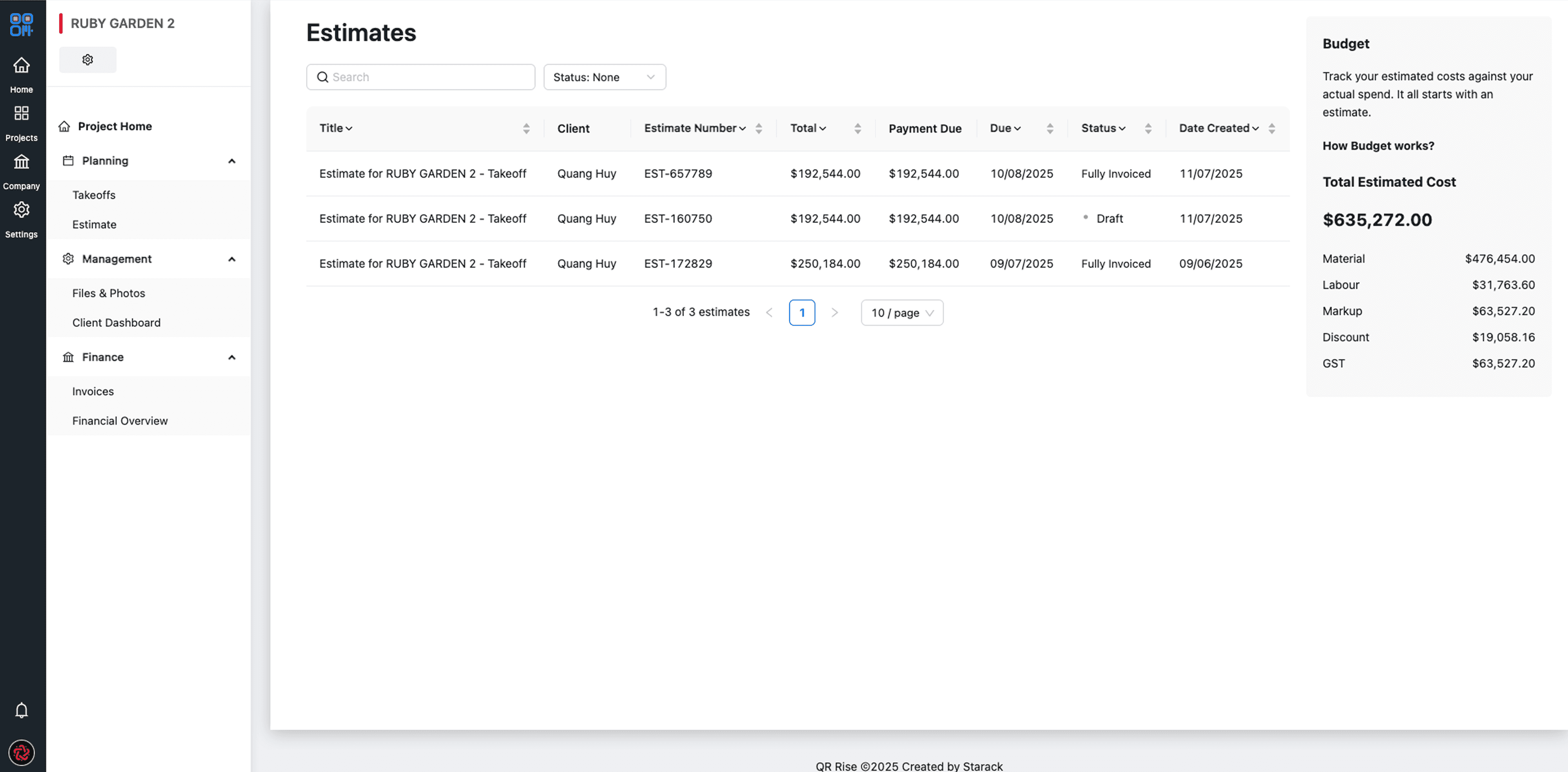
Task: Collapse the Management section
Action: point(231,259)
